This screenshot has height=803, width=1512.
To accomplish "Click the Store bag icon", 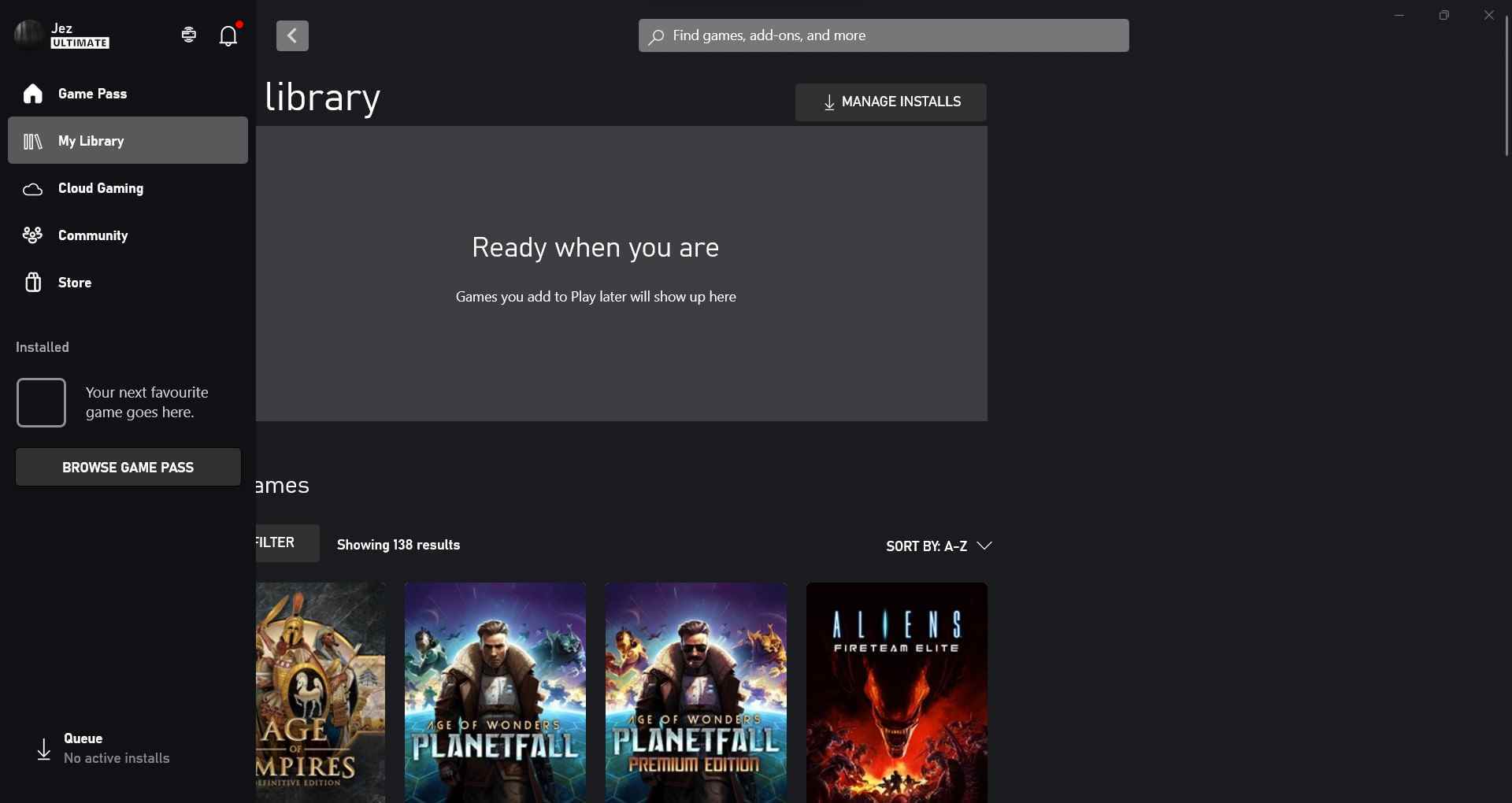I will tap(33, 283).
